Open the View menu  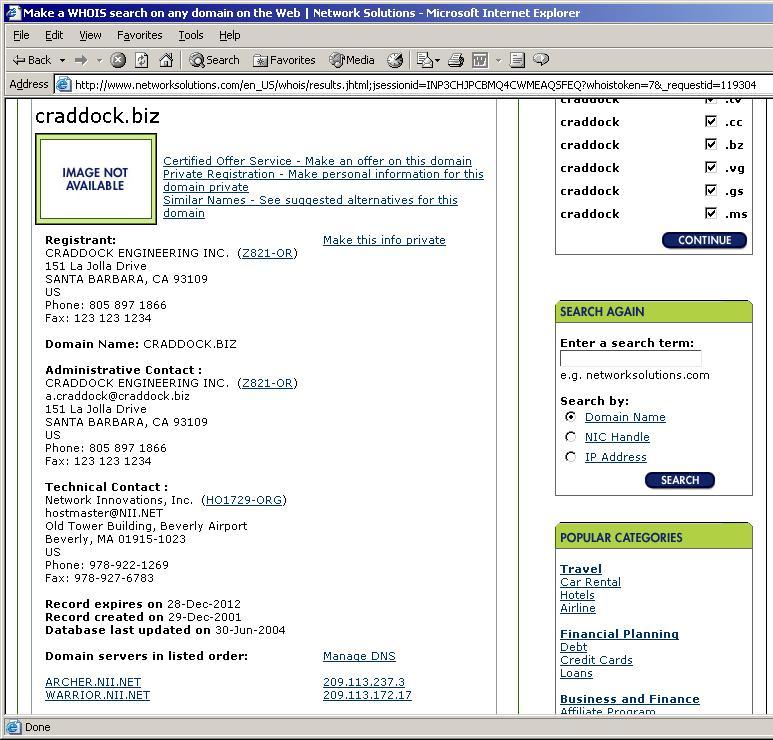[x=90, y=35]
